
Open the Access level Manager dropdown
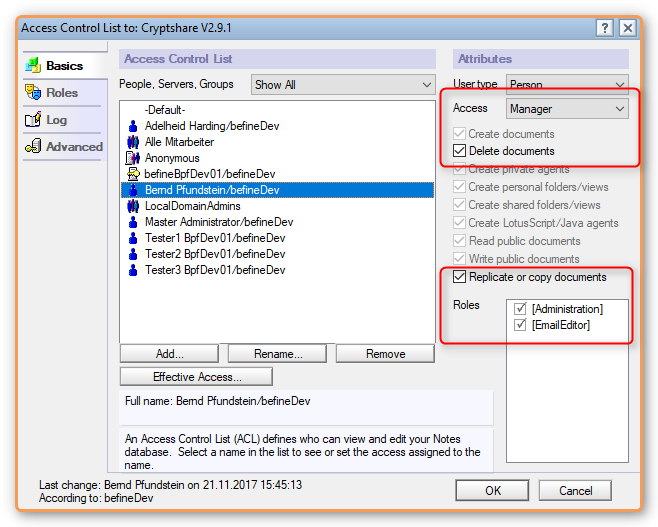[x=567, y=109]
